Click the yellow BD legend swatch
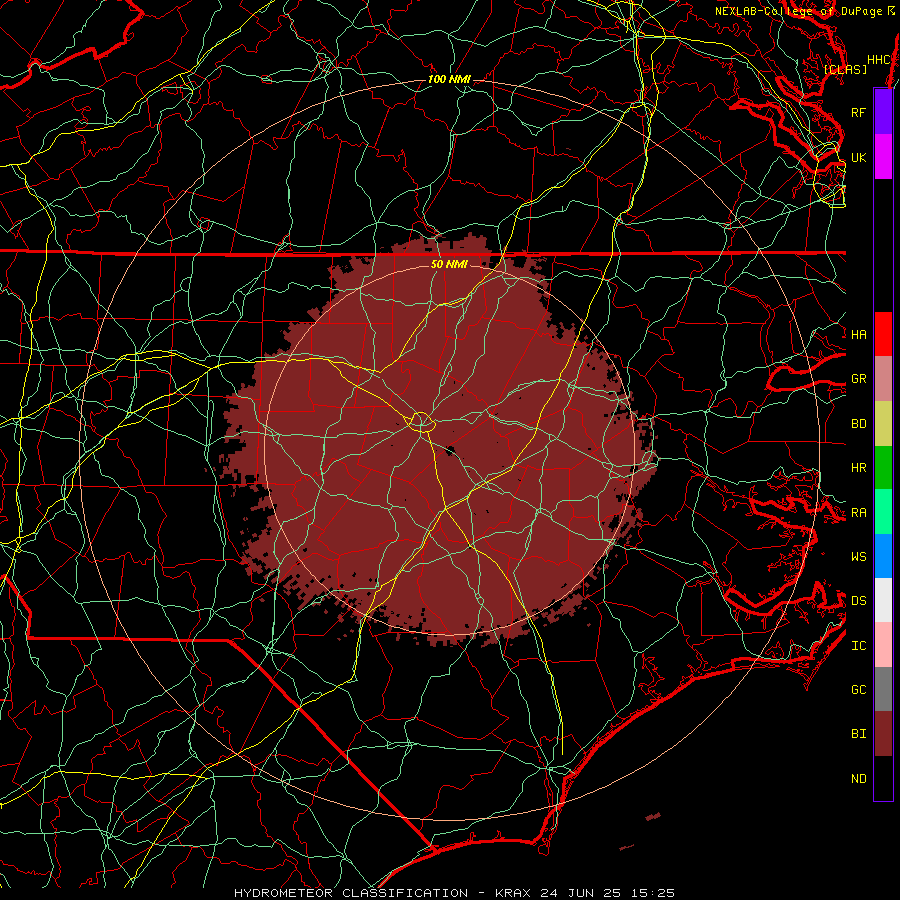900x900 pixels. point(883,423)
